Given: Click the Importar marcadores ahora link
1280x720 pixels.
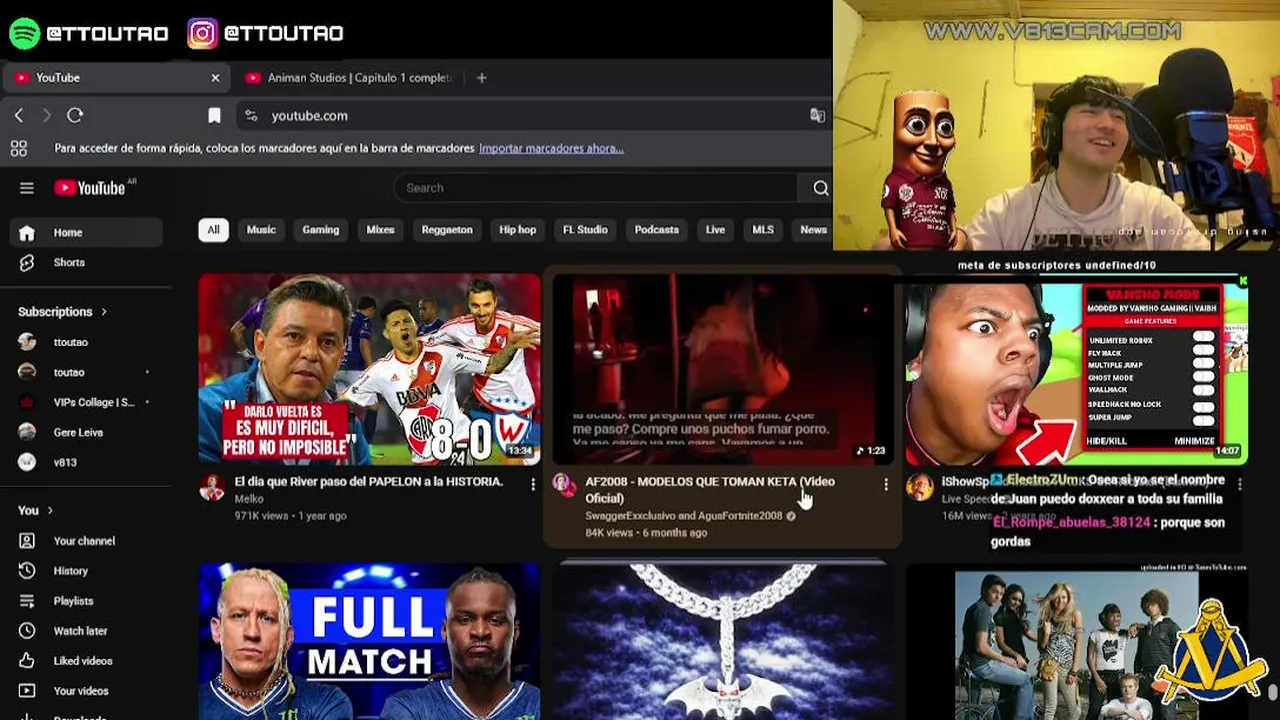Looking at the screenshot, I should (551, 149).
